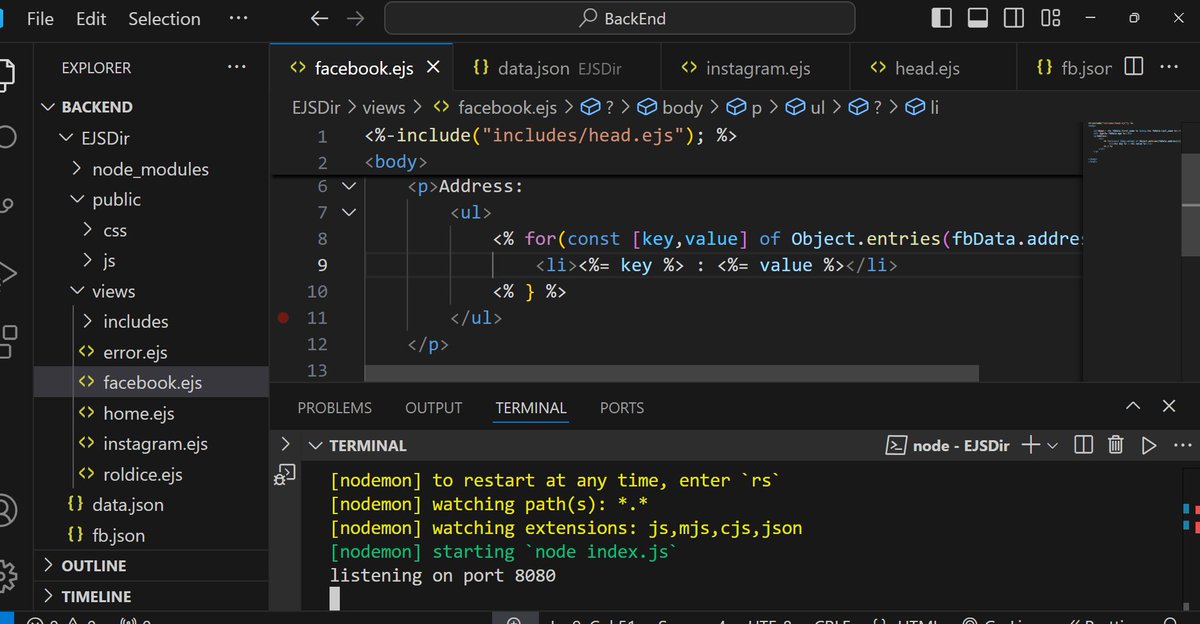Expand the TIMELINE section
1200x624 pixels.
coord(152,596)
